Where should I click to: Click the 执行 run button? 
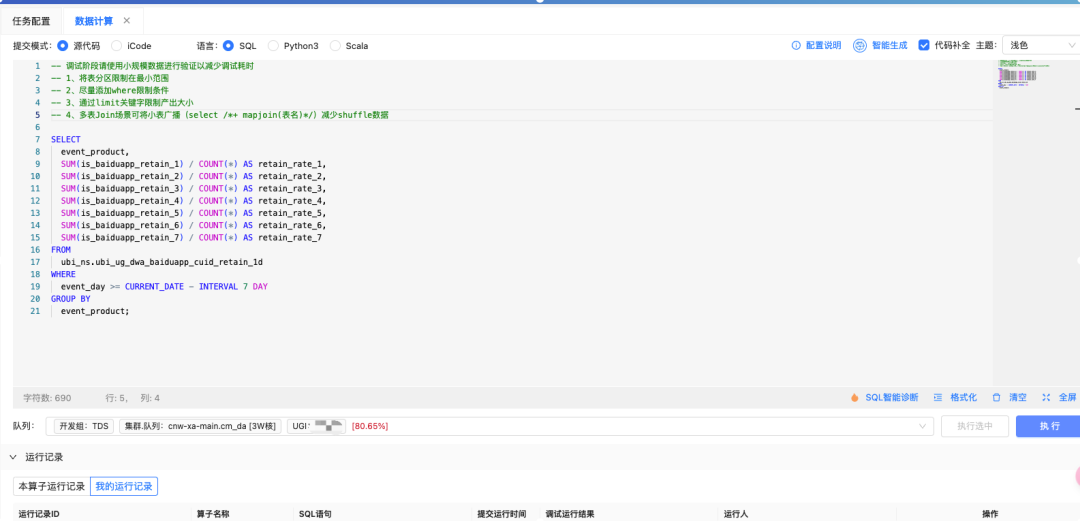(x=1048, y=427)
